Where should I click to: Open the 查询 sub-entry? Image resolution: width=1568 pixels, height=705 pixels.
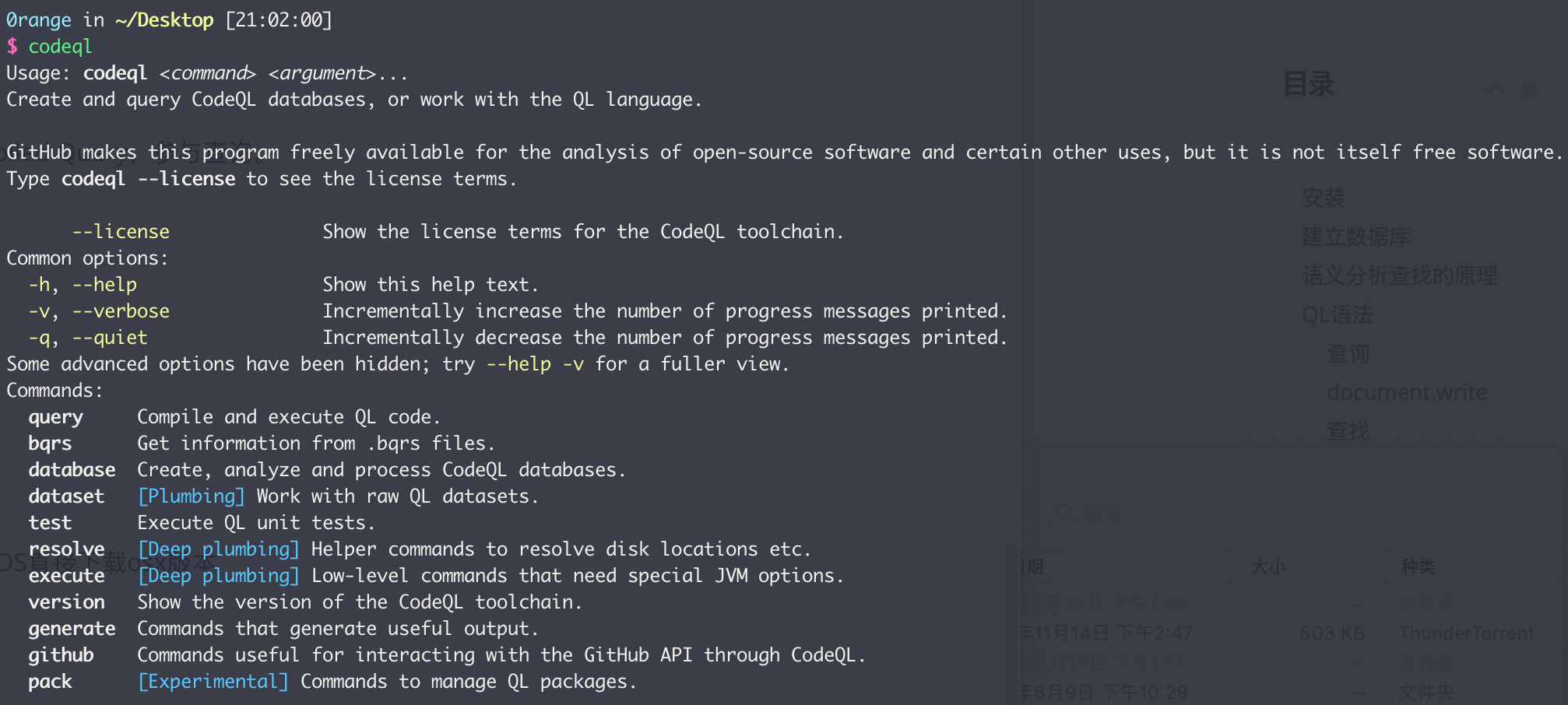click(1348, 353)
